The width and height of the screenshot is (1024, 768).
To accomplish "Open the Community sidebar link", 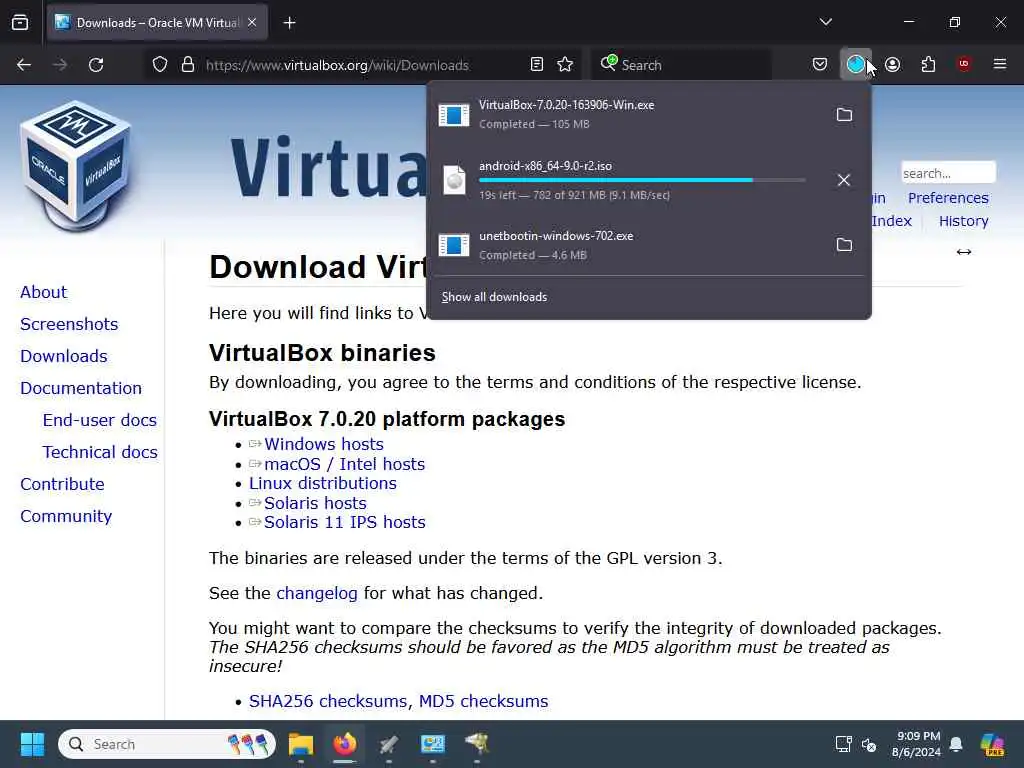I will 66,516.
